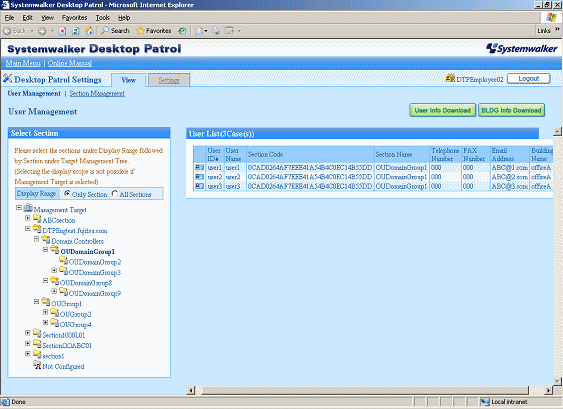Click the ABC@2.com email cell
This screenshot has height=409, width=563.
click(x=510, y=177)
